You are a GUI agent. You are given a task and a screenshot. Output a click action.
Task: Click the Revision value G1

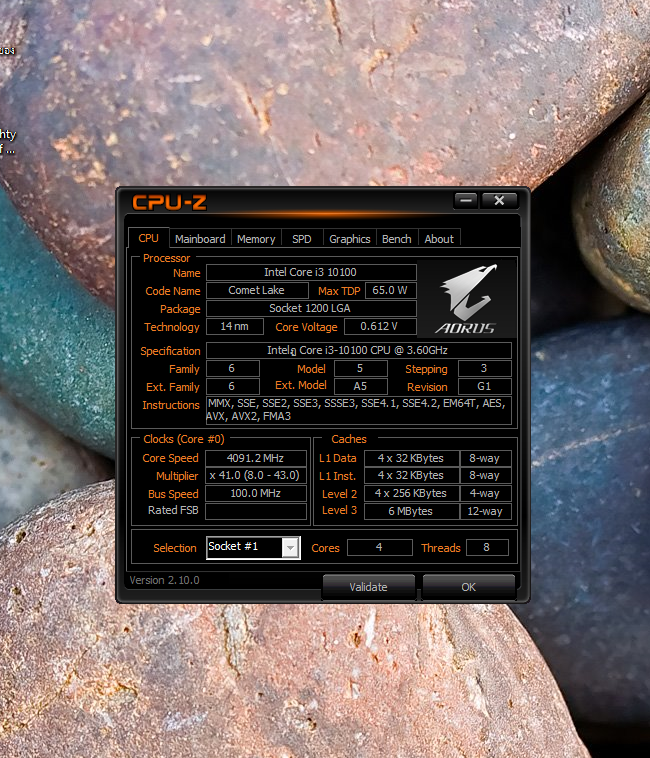[x=484, y=386]
